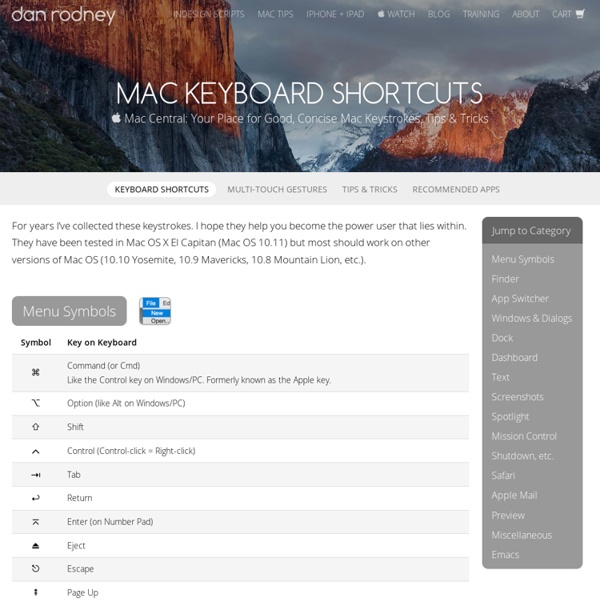
Task: Click the 'Page Up' row label
Action: tap(83, 593)
